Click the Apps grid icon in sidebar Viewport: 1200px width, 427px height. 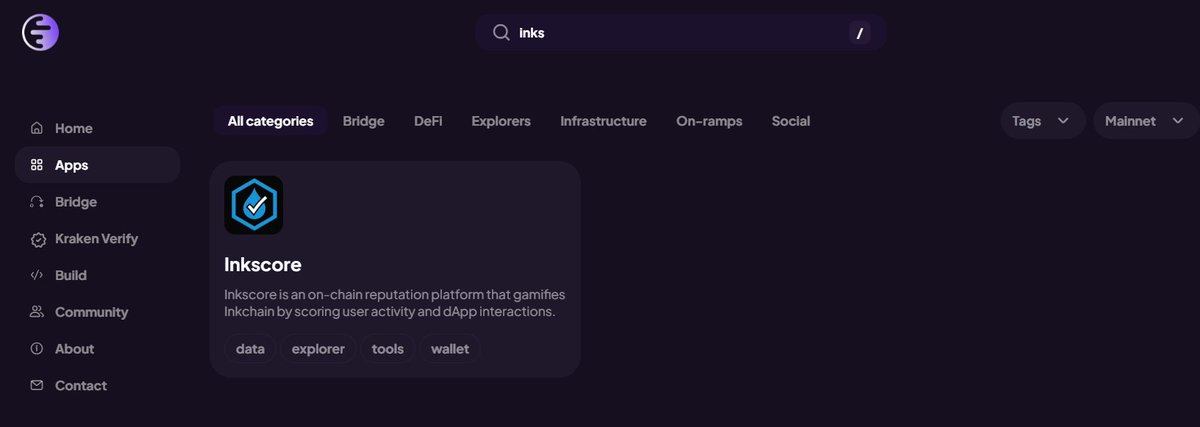coord(37,165)
